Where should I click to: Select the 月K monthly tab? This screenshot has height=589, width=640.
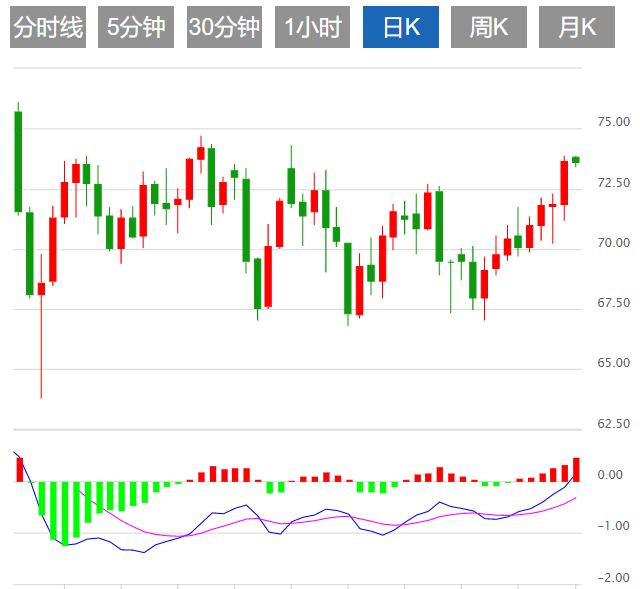pos(577,27)
